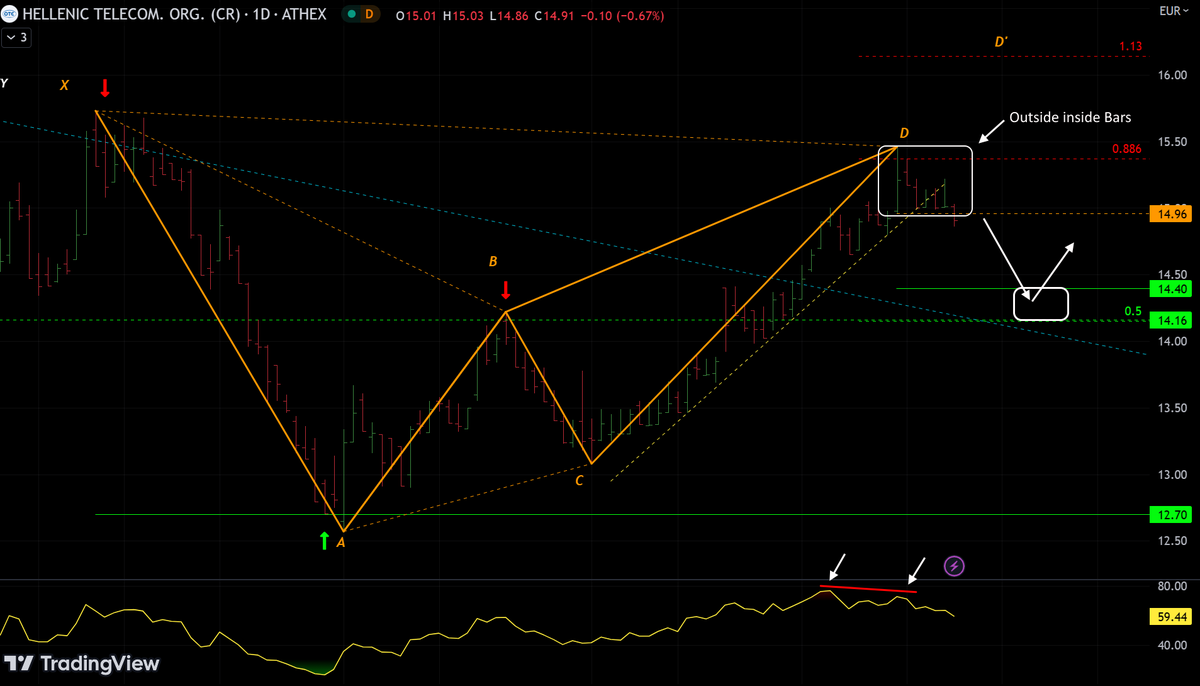Click the X pattern point label

pyautogui.click(x=65, y=86)
